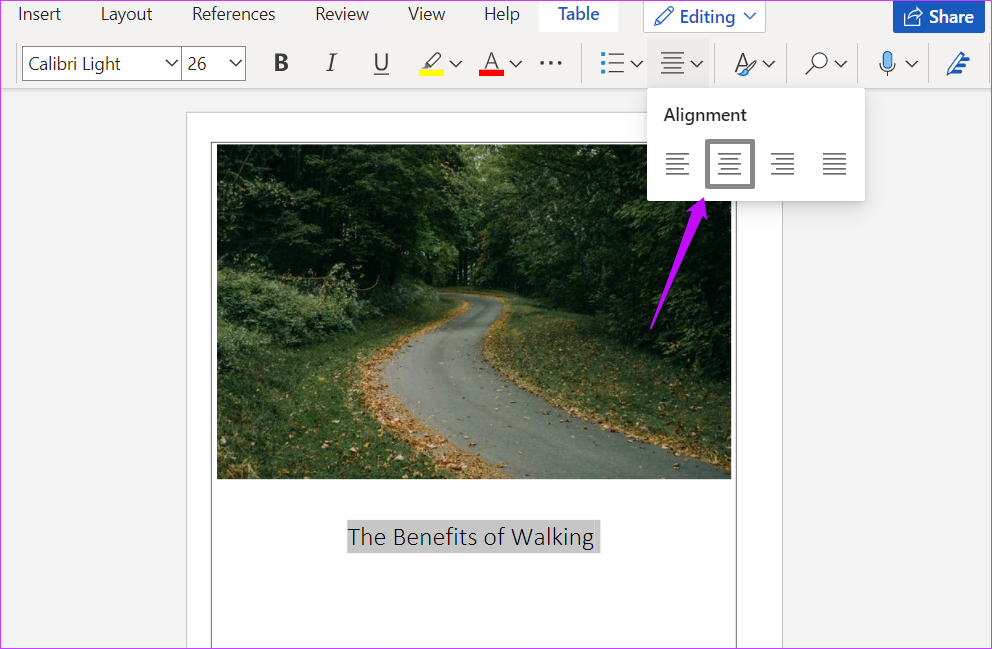Underline the selected heading
Screen dimensions: 992x649
pos(381,63)
